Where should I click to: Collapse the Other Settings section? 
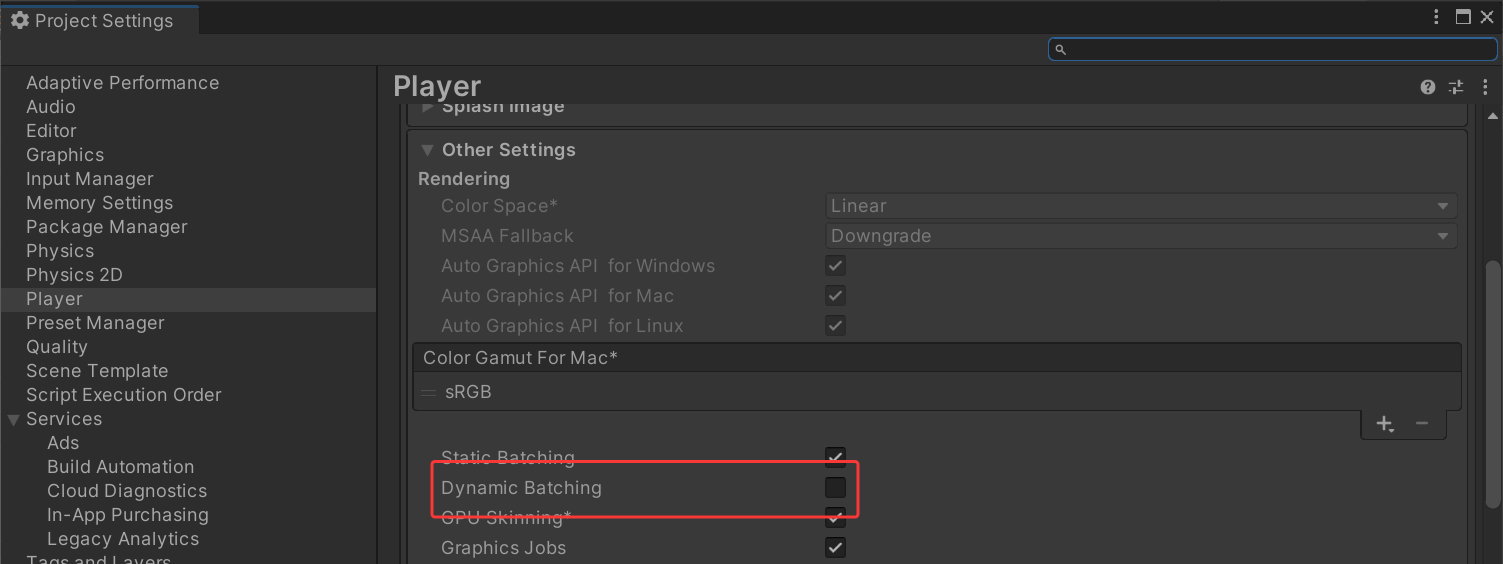coord(427,150)
